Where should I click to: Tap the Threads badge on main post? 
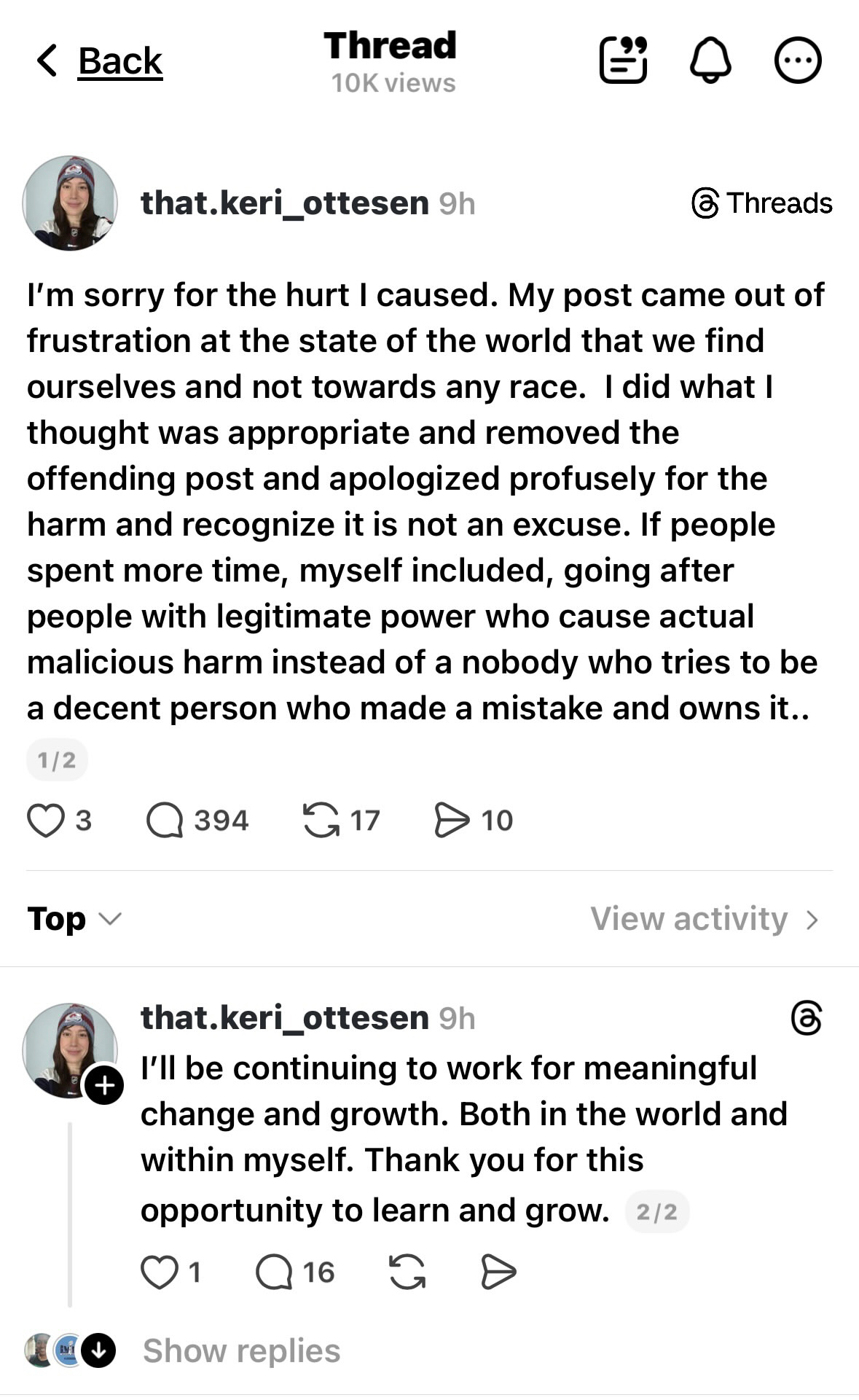(x=761, y=203)
